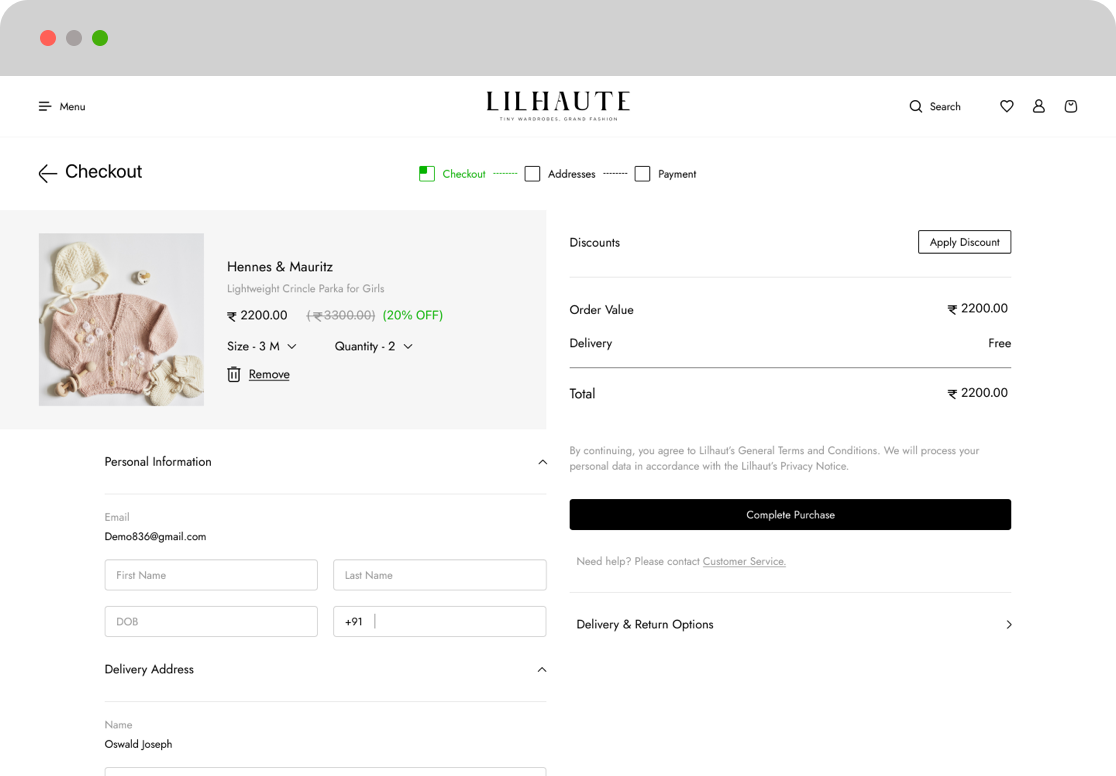The width and height of the screenshot is (1116, 776).
Task: Click the Apply Discount button
Action: [x=964, y=242]
